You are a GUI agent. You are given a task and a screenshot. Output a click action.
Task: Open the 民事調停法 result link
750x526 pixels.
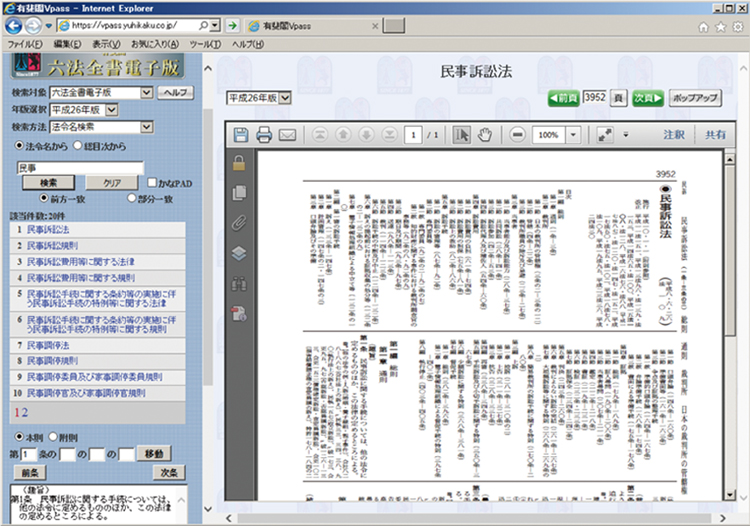pos(48,345)
